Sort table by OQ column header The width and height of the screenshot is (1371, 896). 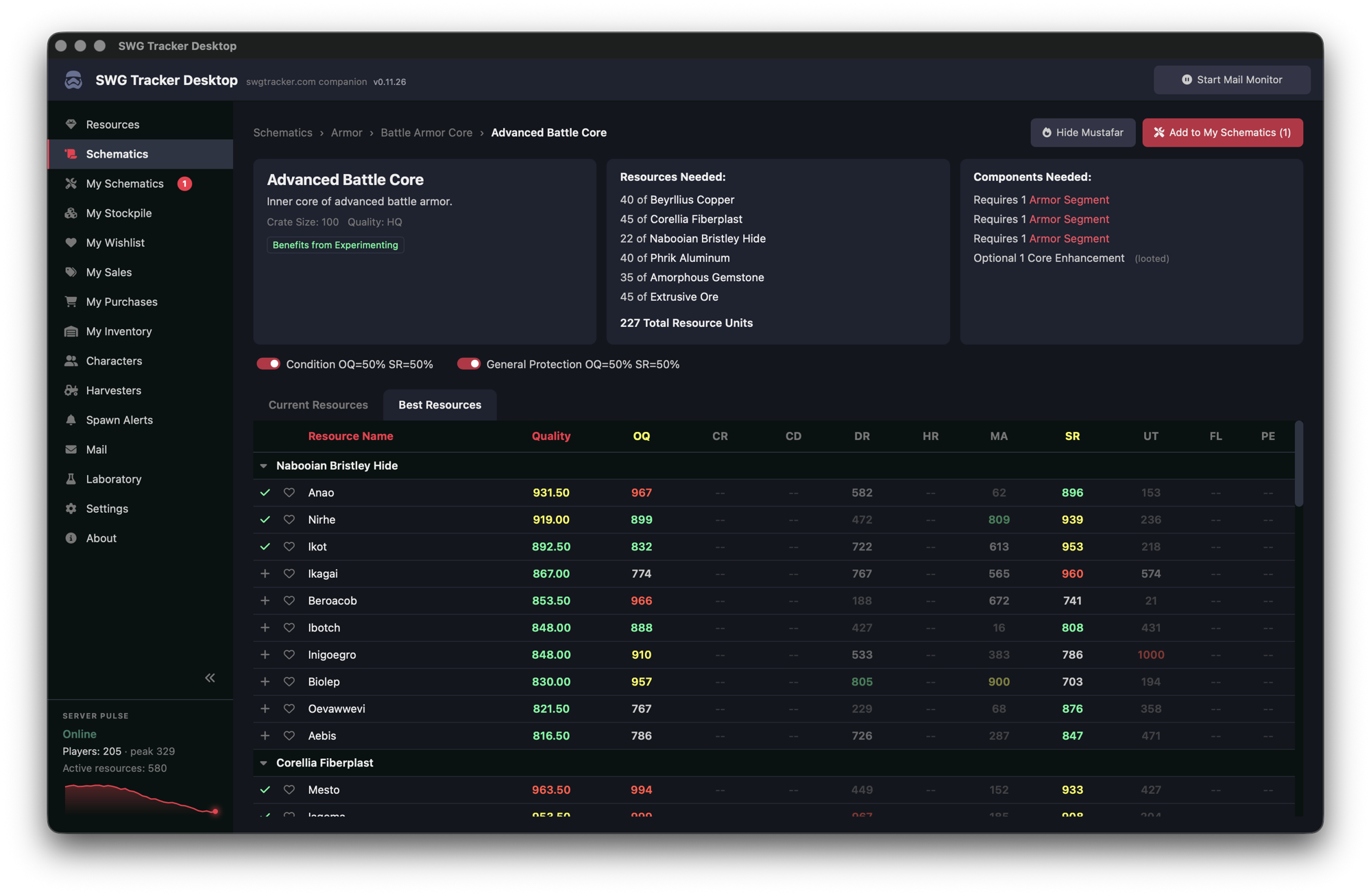tap(641, 435)
